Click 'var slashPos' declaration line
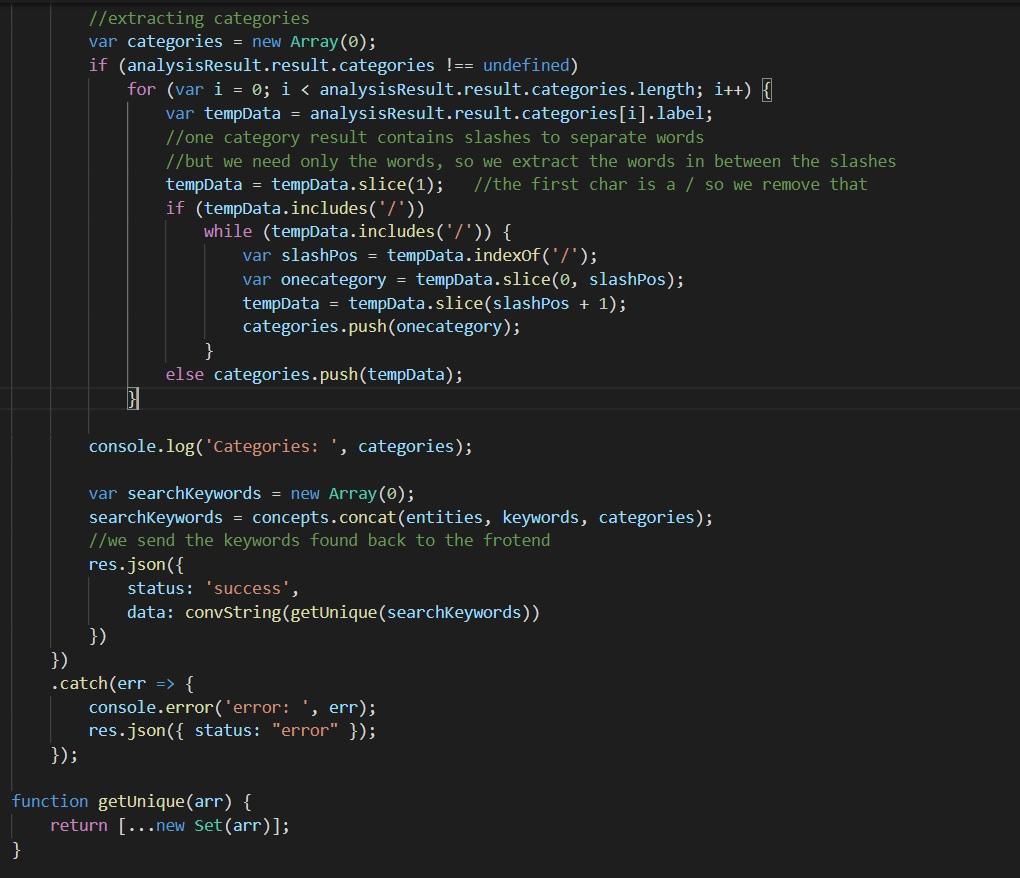Image resolution: width=1020 pixels, height=878 pixels. click(x=420, y=256)
